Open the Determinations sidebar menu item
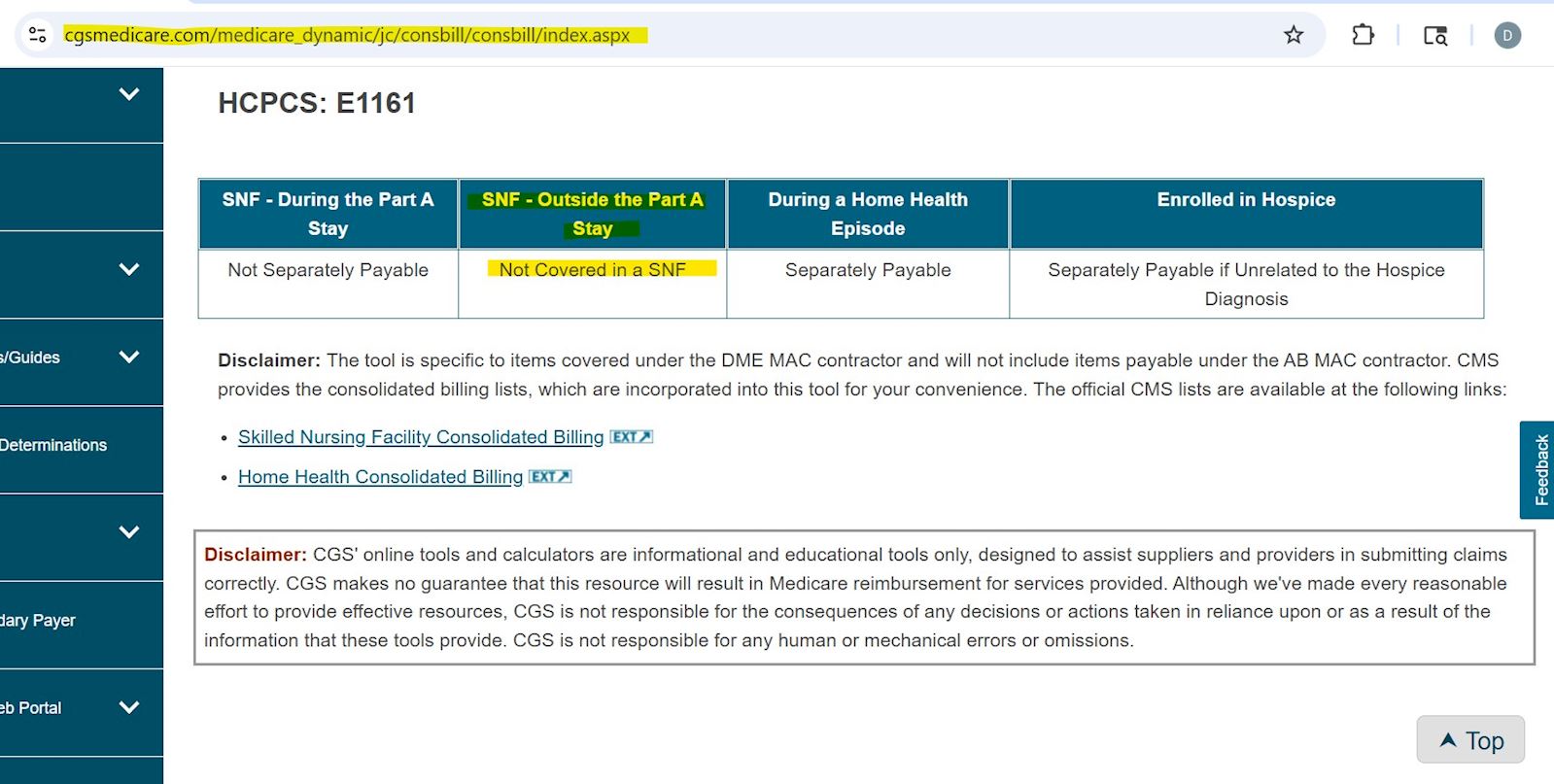The width and height of the screenshot is (1554, 784). (x=53, y=445)
